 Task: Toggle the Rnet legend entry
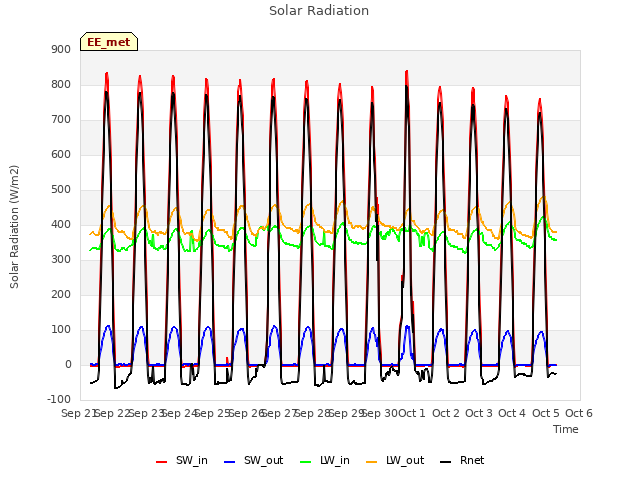pos(462,461)
